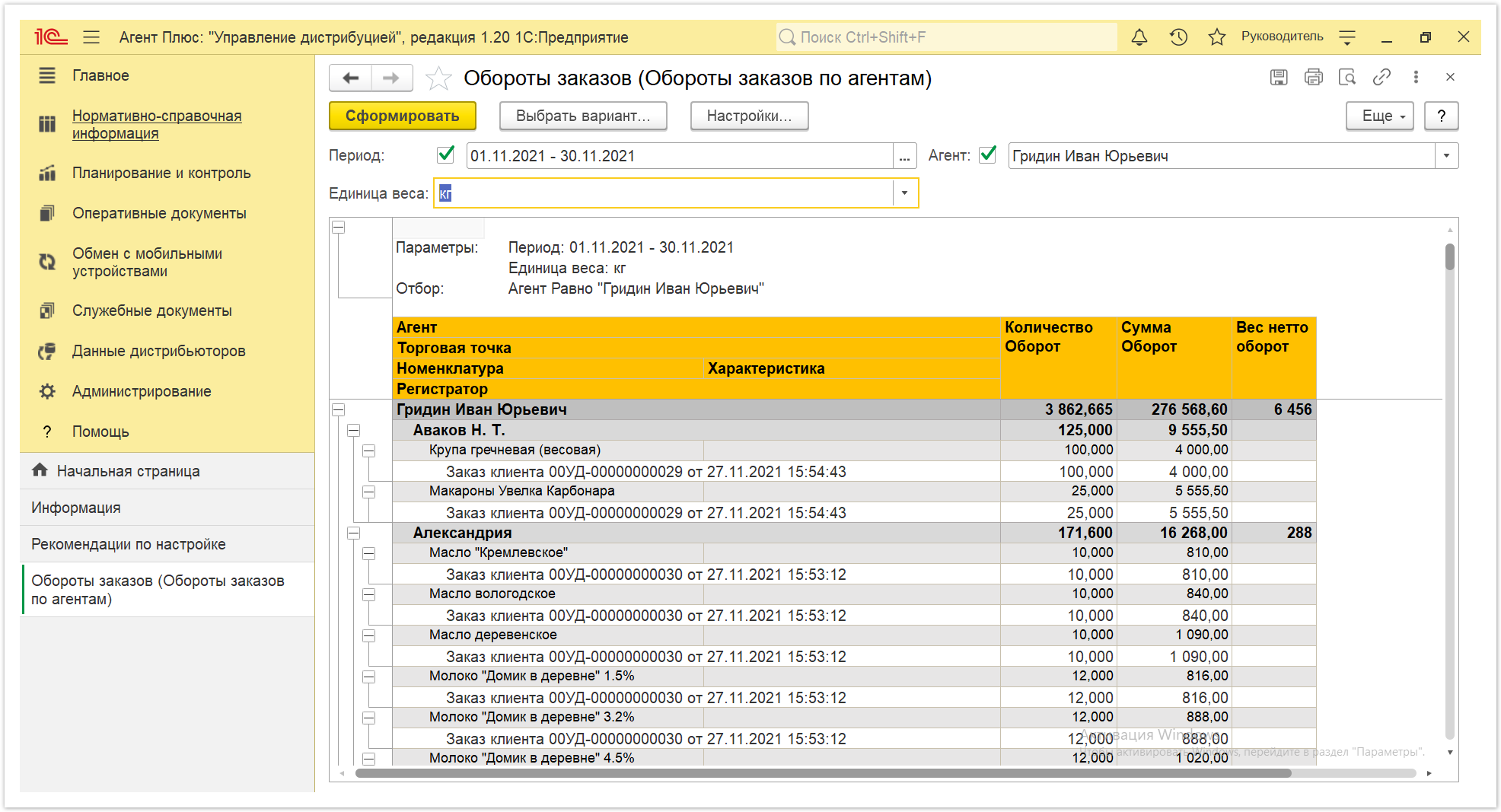This screenshot has width=1501, height=812.
Task: Open notifications bell icon
Action: click(x=1139, y=37)
